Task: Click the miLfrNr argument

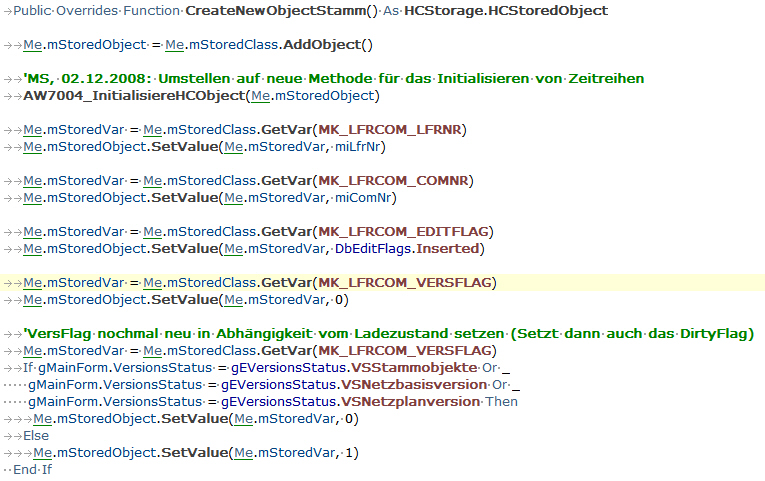Action: 358,147
